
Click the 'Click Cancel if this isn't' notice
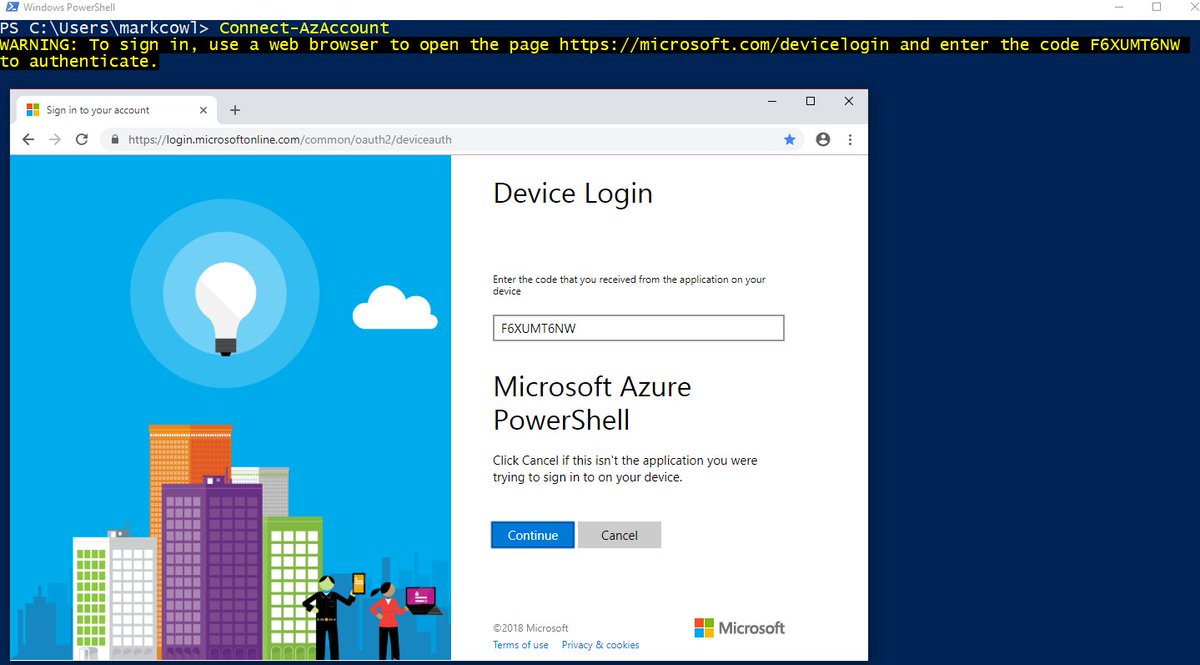coord(625,469)
